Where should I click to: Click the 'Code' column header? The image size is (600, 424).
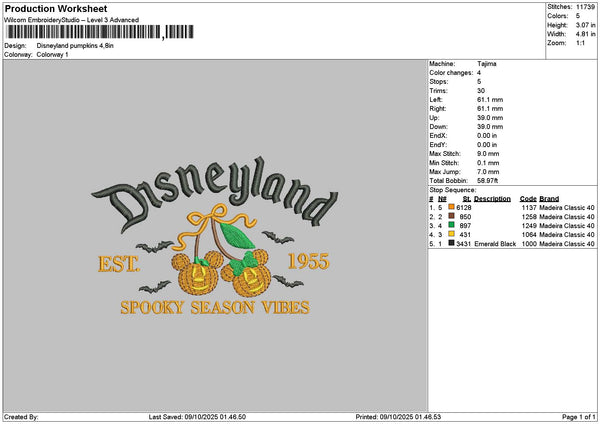(x=528, y=199)
